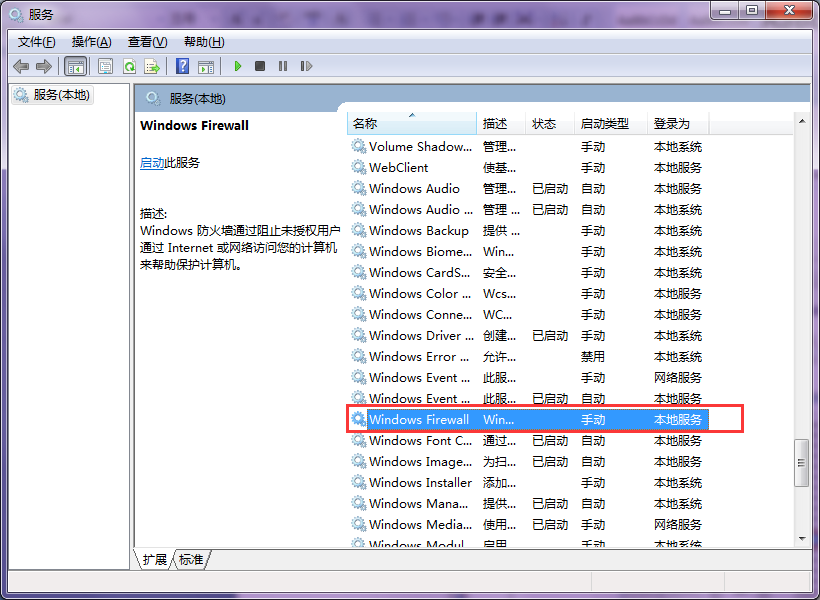The height and width of the screenshot is (600, 820).
Task: Click the gear icon of Windows Firewall row
Action: pyautogui.click(x=358, y=419)
